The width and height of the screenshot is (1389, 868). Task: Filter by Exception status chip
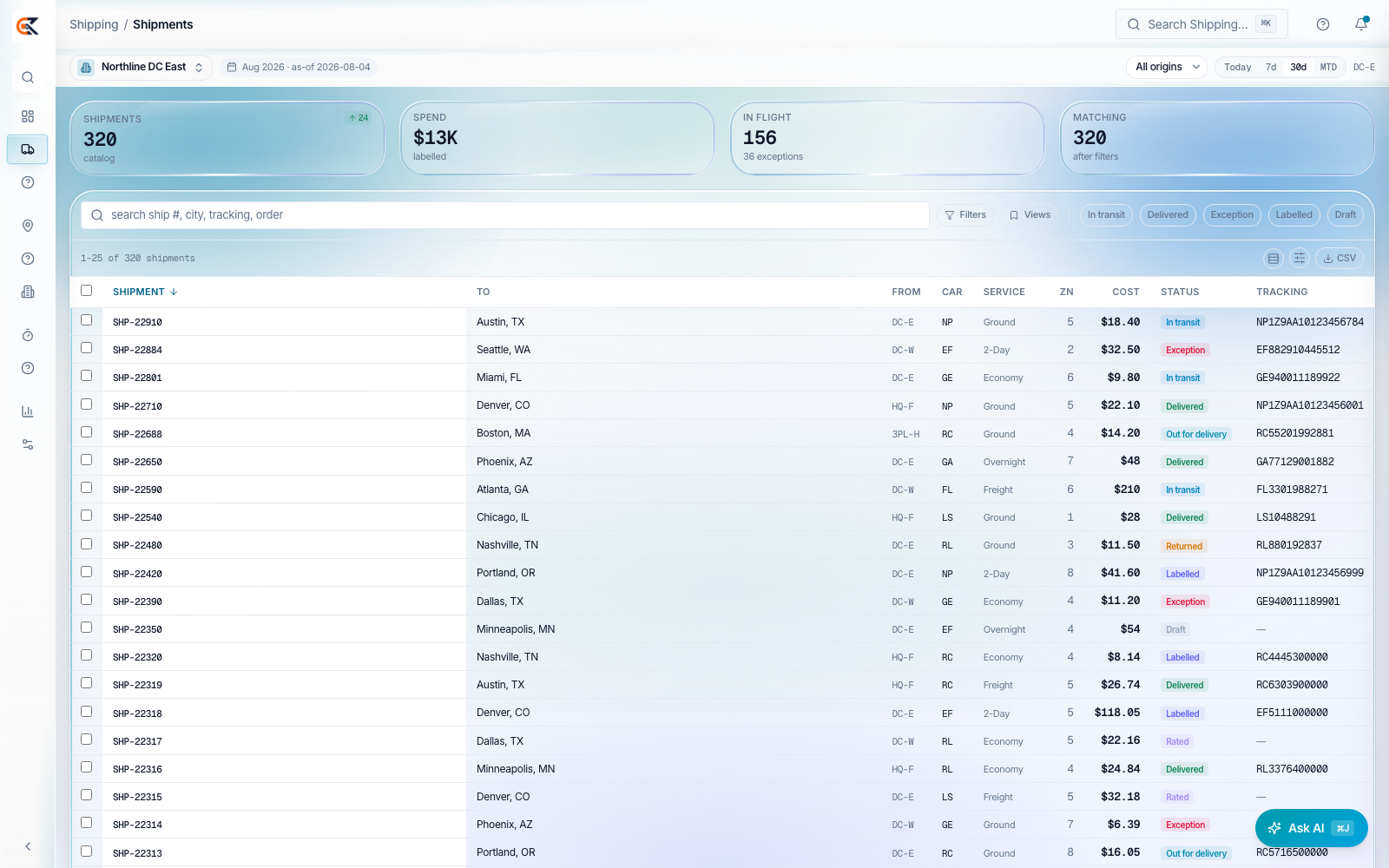tap(1232, 215)
